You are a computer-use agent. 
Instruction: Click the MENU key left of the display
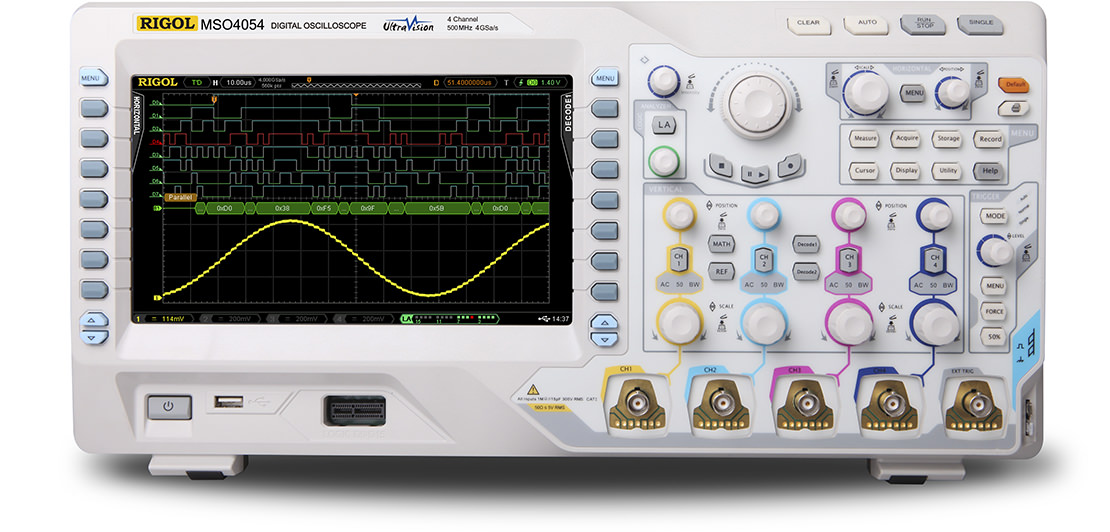coord(93,77)
